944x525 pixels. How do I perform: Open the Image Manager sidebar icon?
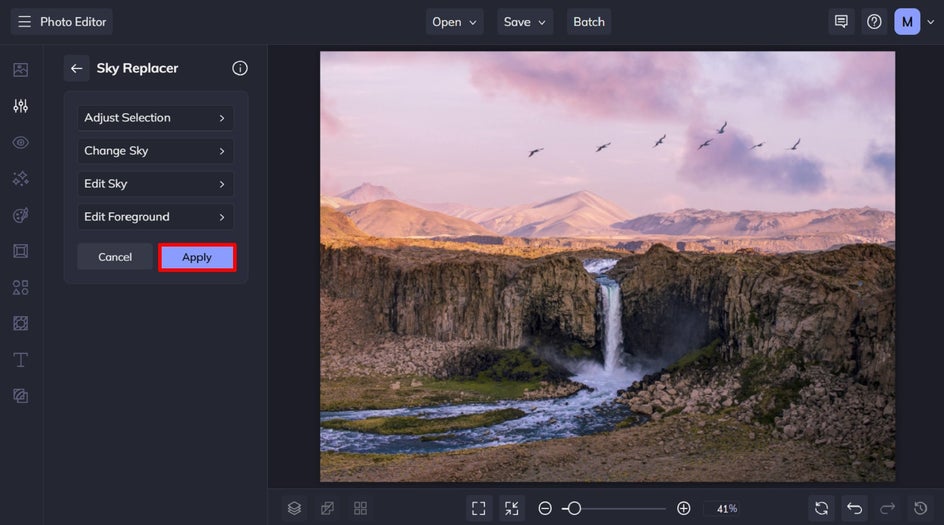(20, 70)
